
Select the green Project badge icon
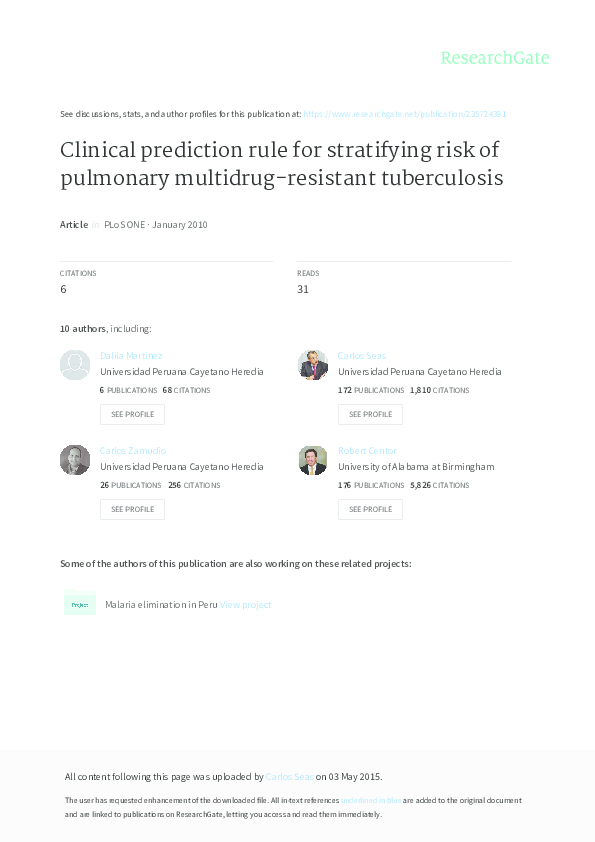[x=79, y=604]
